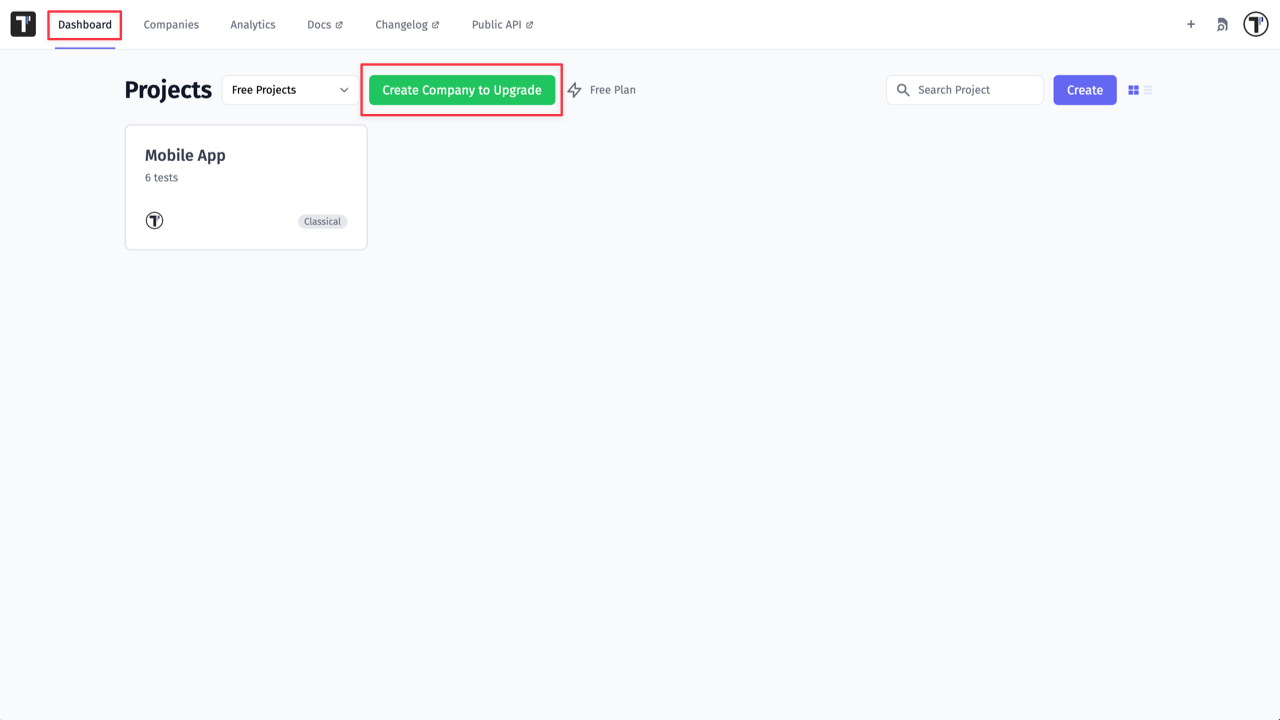Expand the Free Projects dropdown
1280x720 pixels.
click(290, 90)
